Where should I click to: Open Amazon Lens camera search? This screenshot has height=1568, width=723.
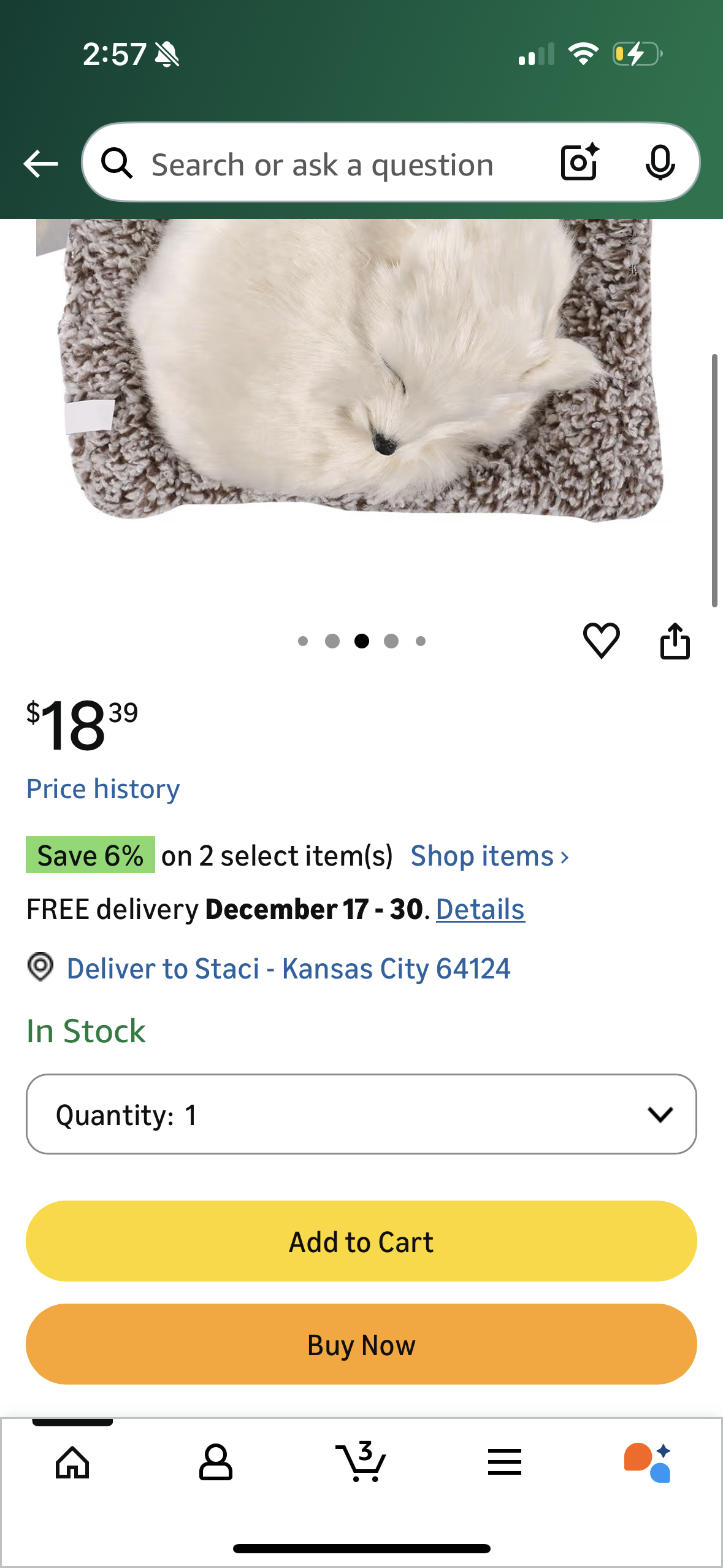(x=579, y=163)
